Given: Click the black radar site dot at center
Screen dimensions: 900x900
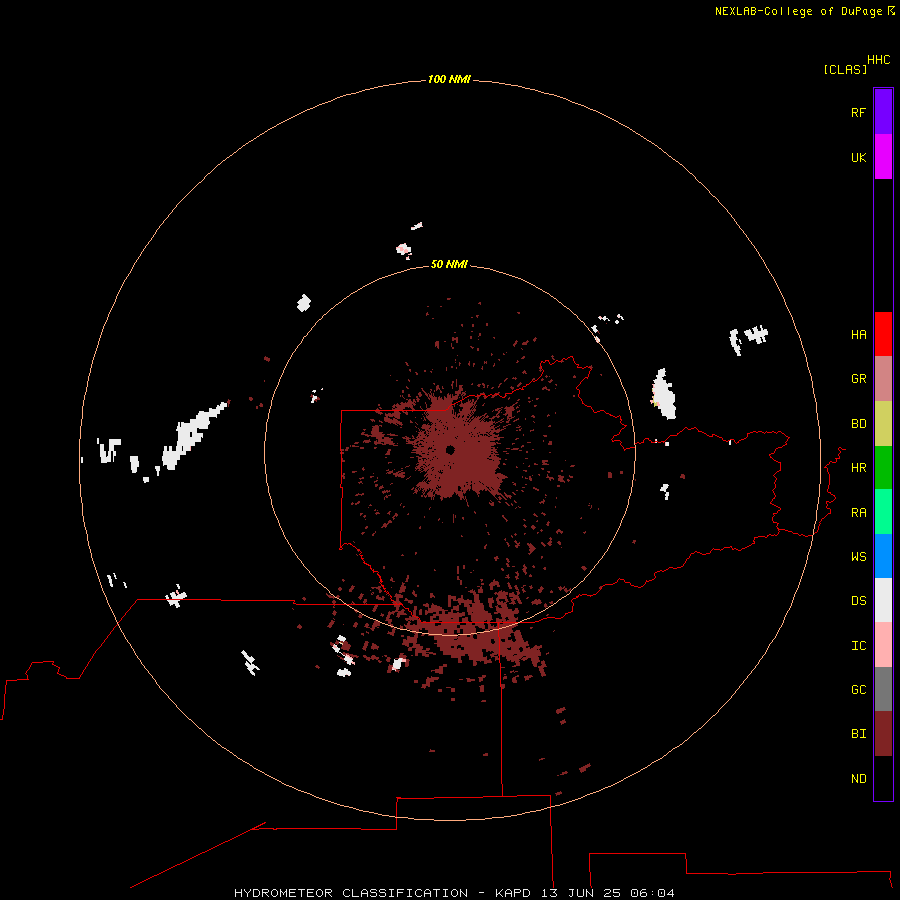Looking at the screenshot, I should pos(450,450).
